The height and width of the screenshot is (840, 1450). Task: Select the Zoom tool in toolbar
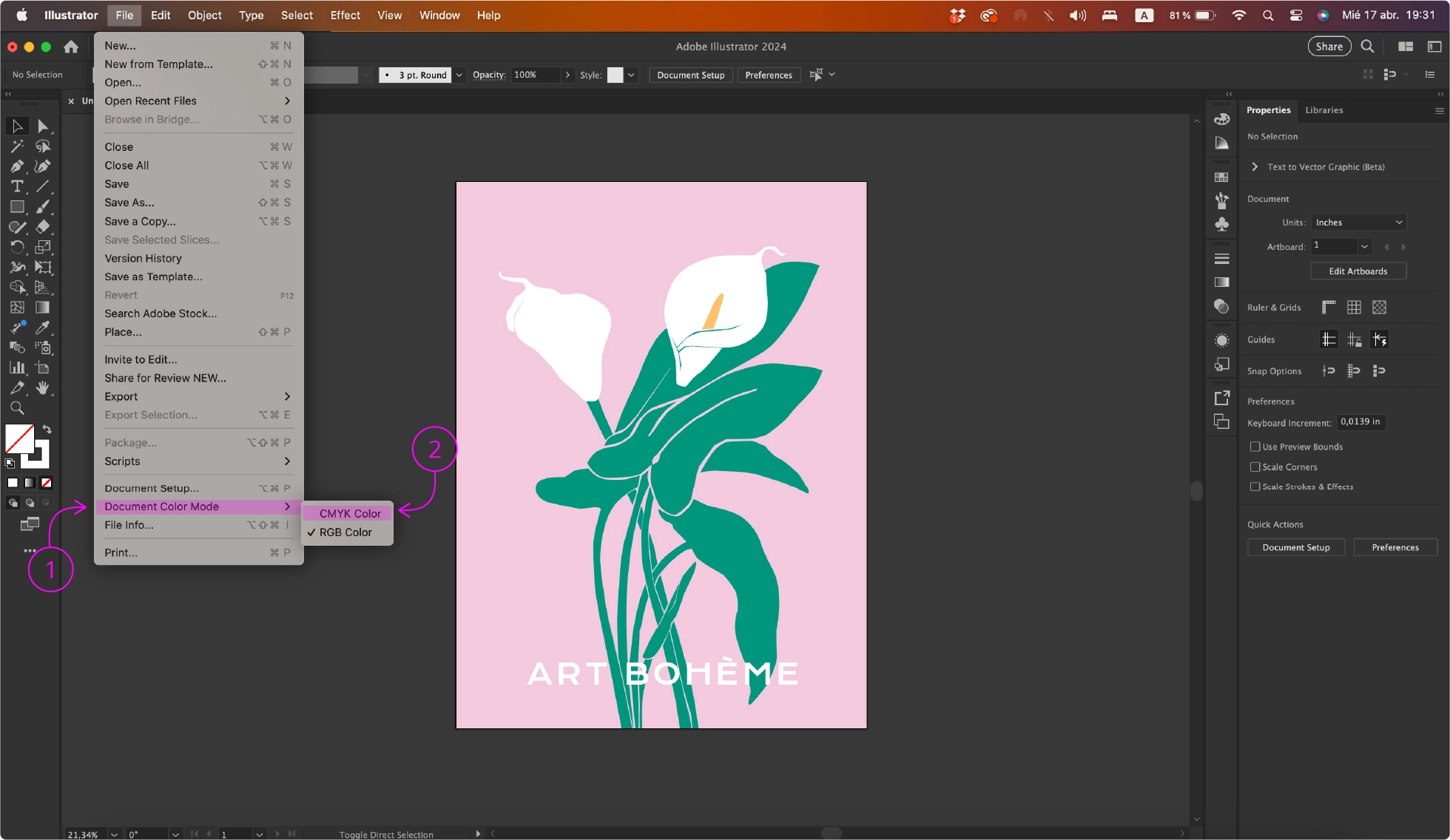[x=16, y=408]
